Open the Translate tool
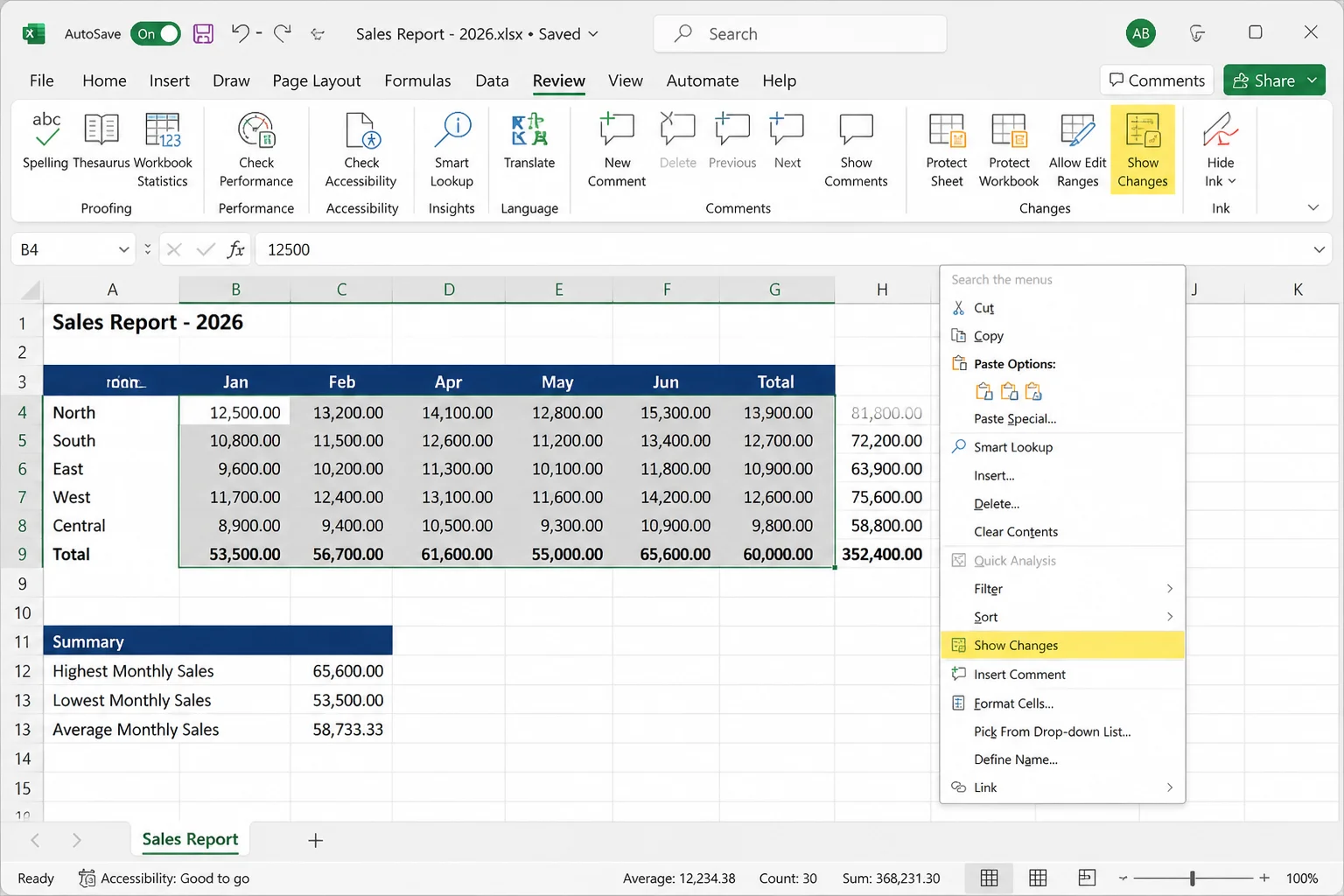Viewport: 1344px width, 896px height. point(529,142)
